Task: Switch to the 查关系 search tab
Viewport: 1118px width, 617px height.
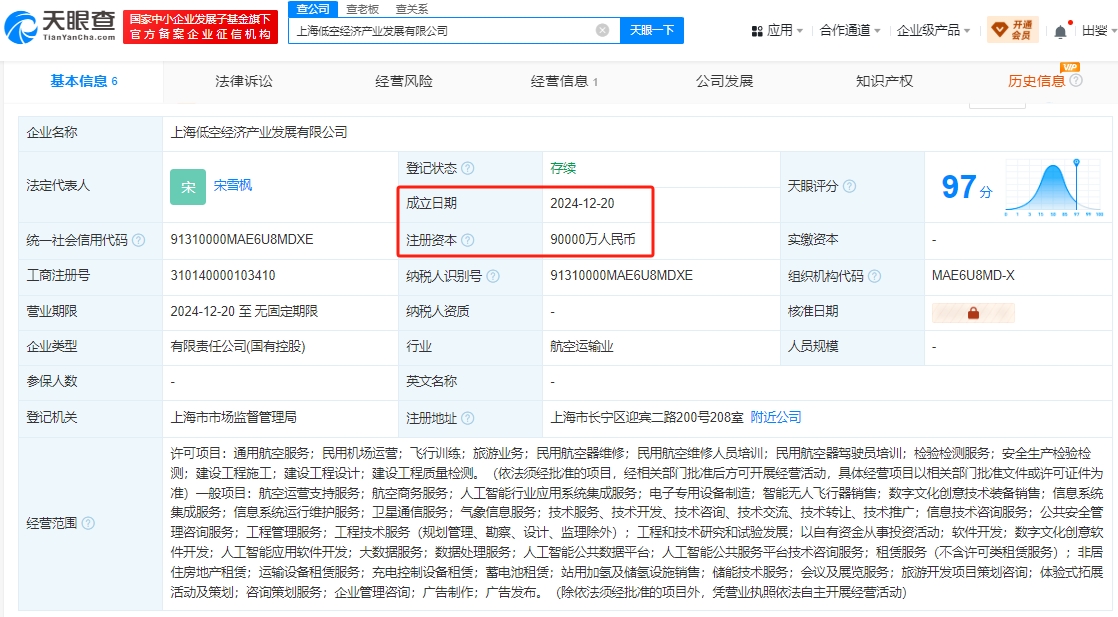Action: [x=411, y=9]
